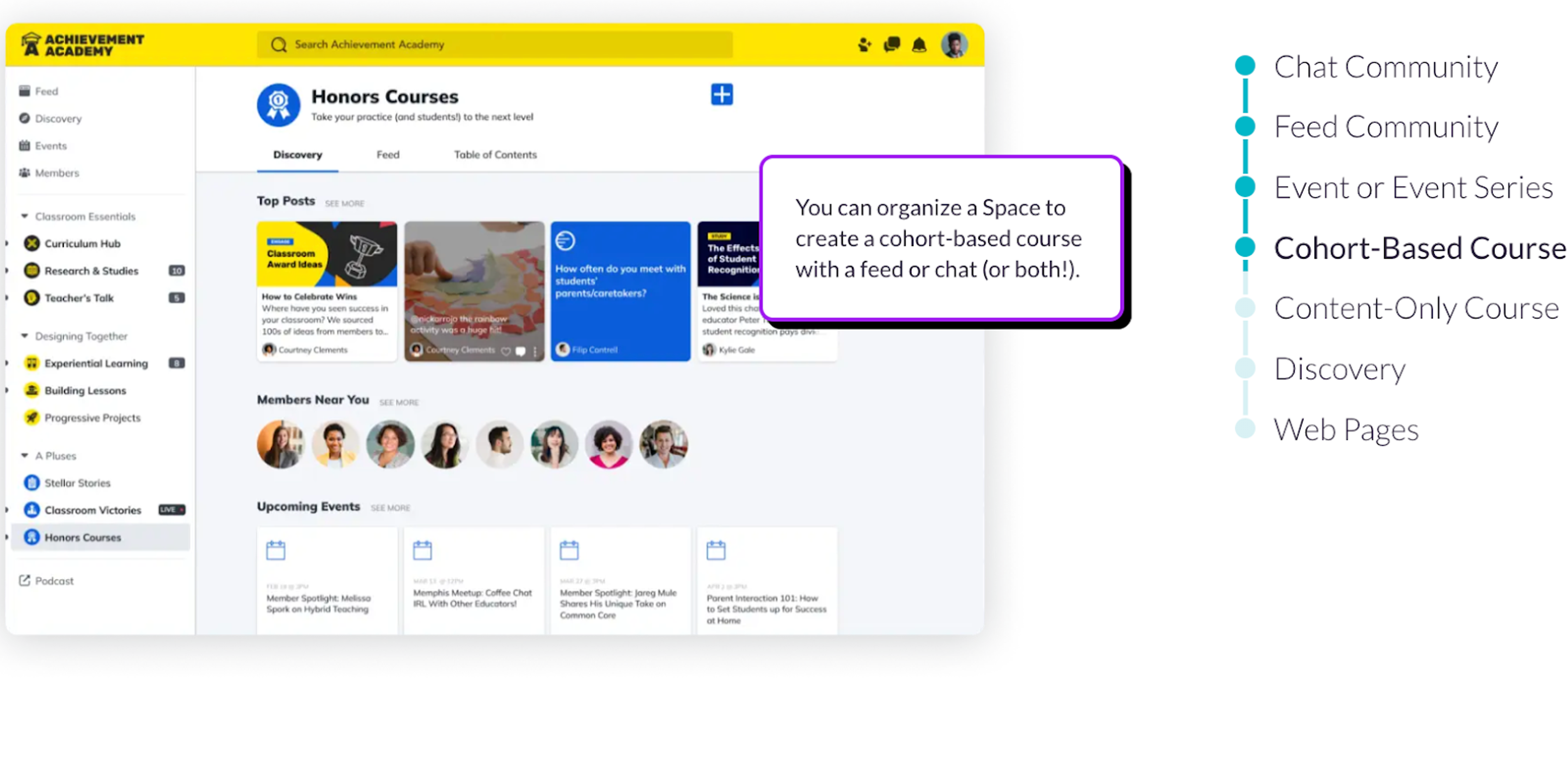Click See More next to Top Posts
Screen dimensions: 1568x772
345,204
